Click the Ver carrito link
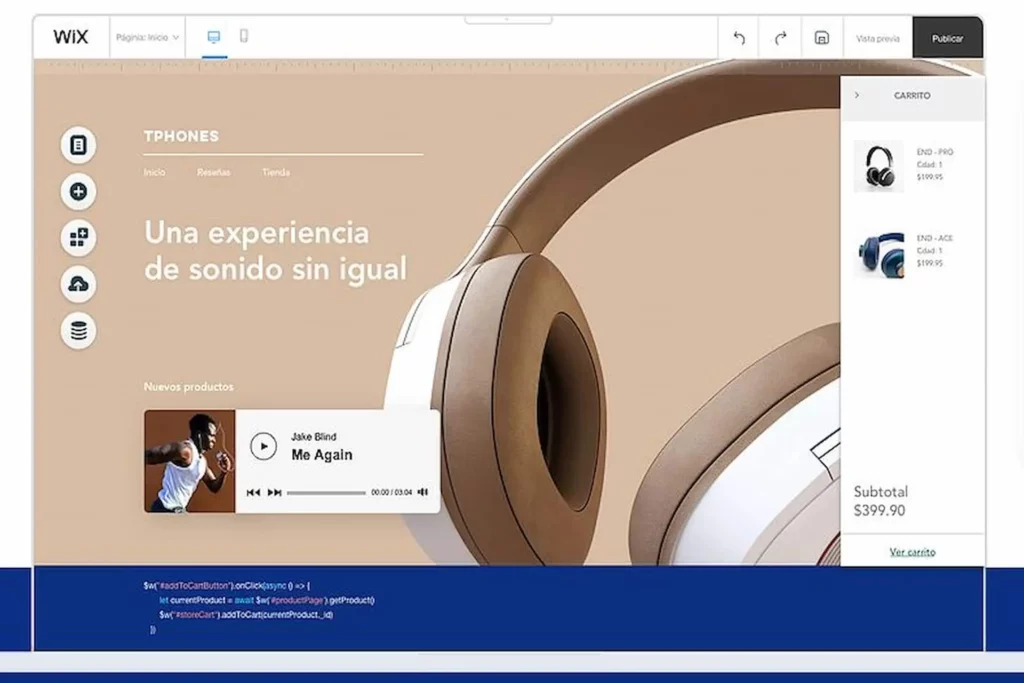The image size is (1024, 683). coord(912,552)
